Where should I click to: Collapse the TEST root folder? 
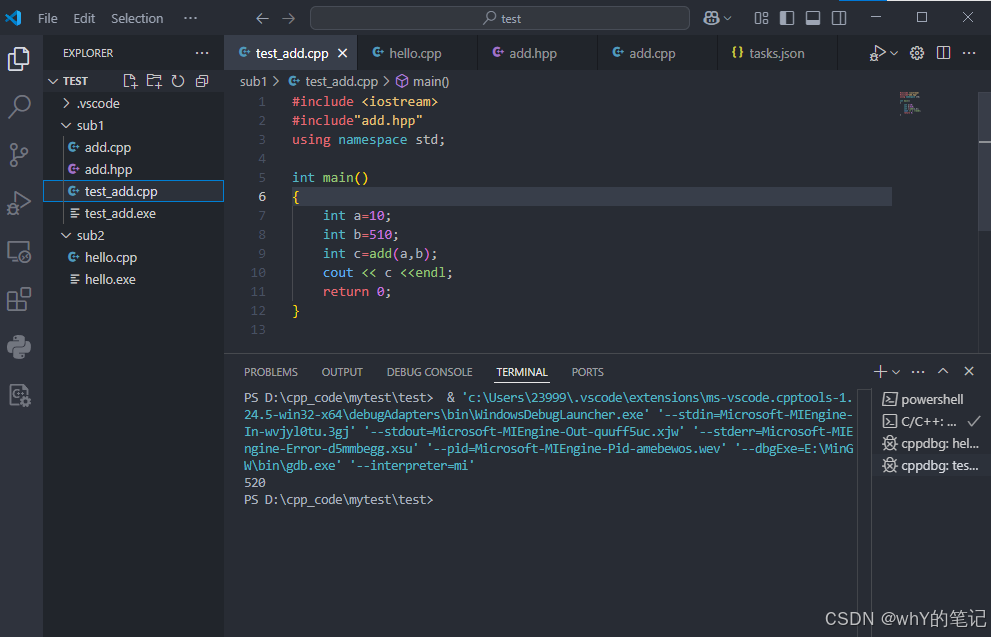tap(133, 81)
